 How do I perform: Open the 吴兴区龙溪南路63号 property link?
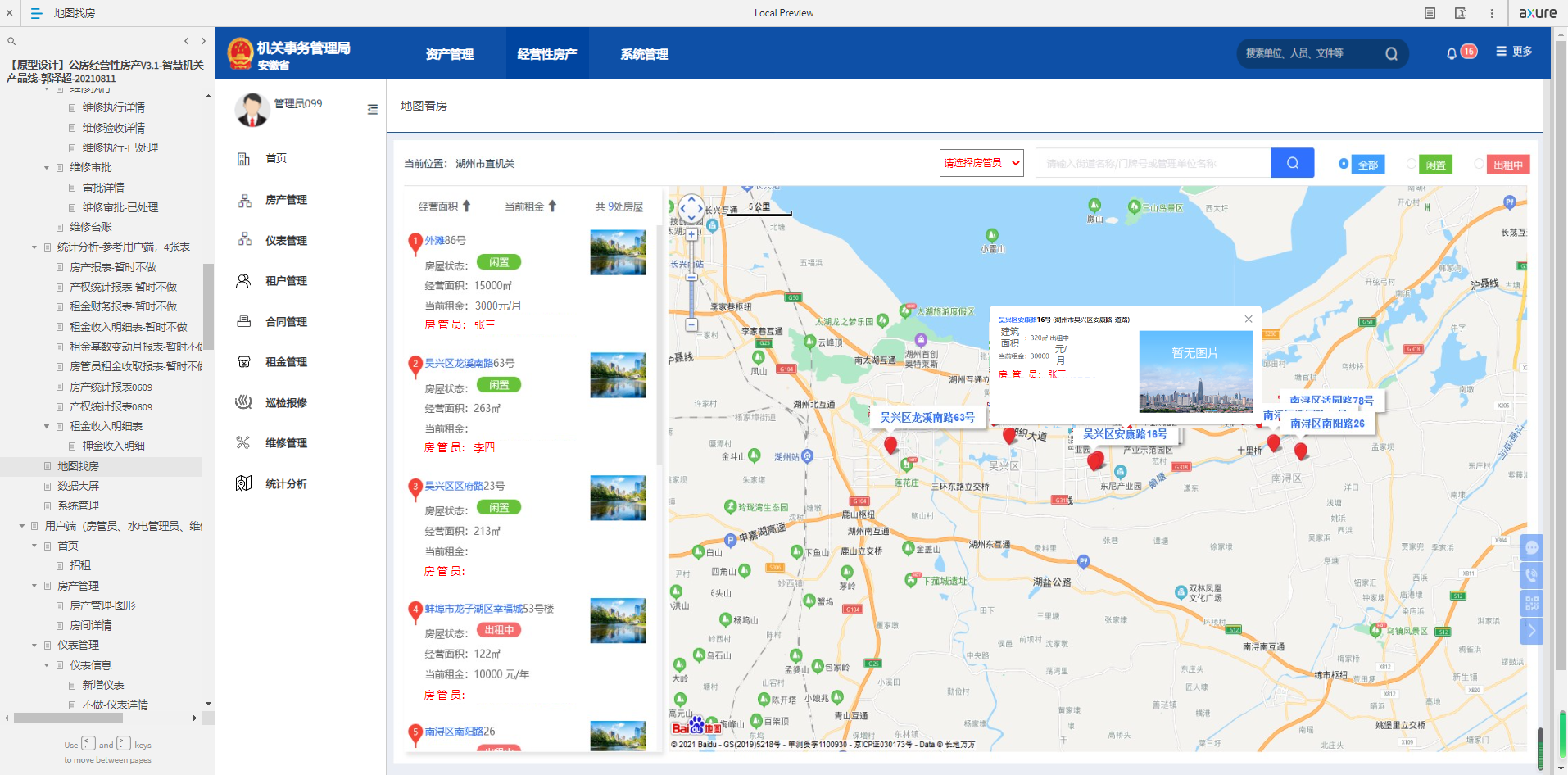469,363
